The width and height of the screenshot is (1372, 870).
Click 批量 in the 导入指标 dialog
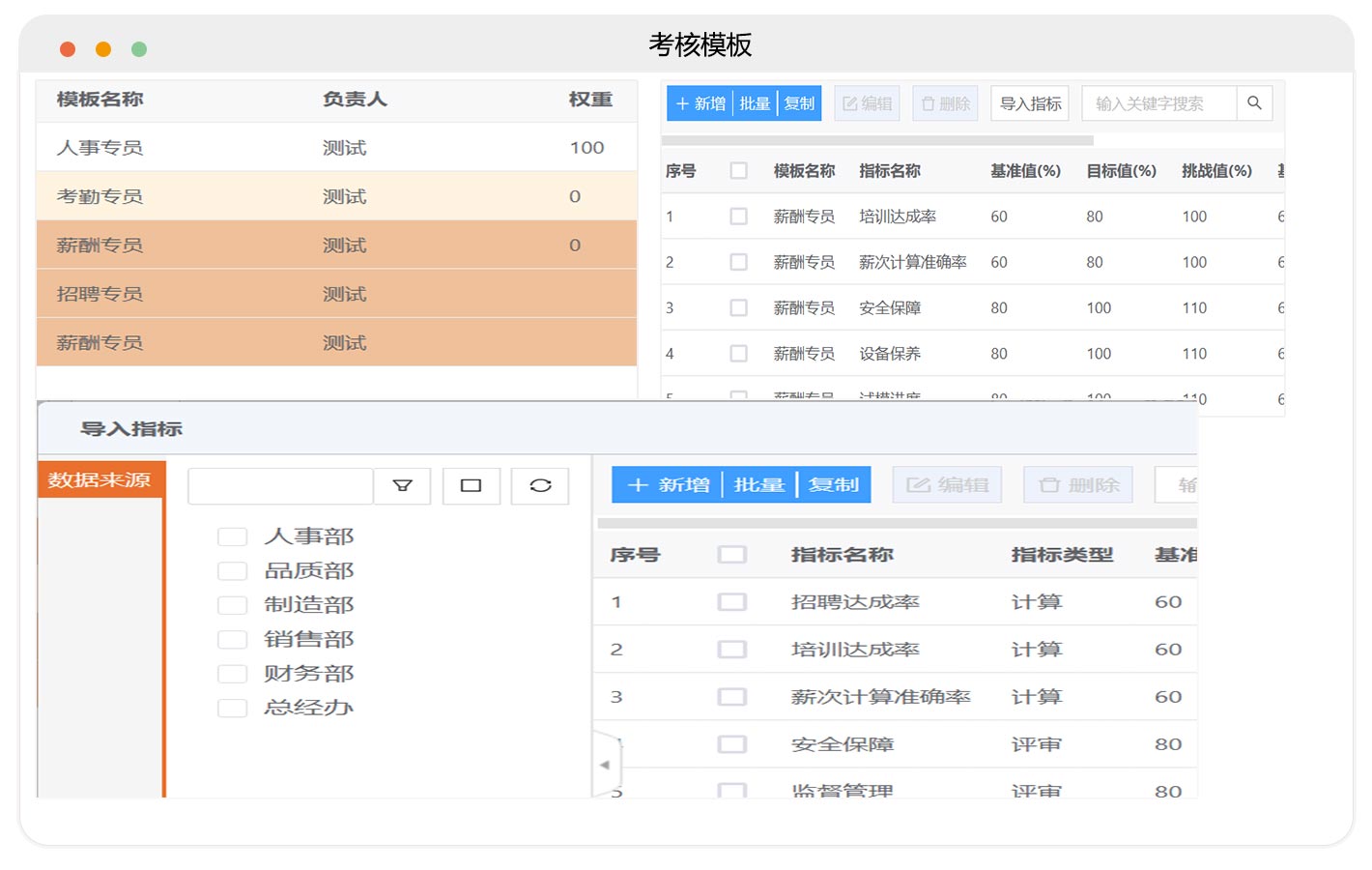coord(758,484)
